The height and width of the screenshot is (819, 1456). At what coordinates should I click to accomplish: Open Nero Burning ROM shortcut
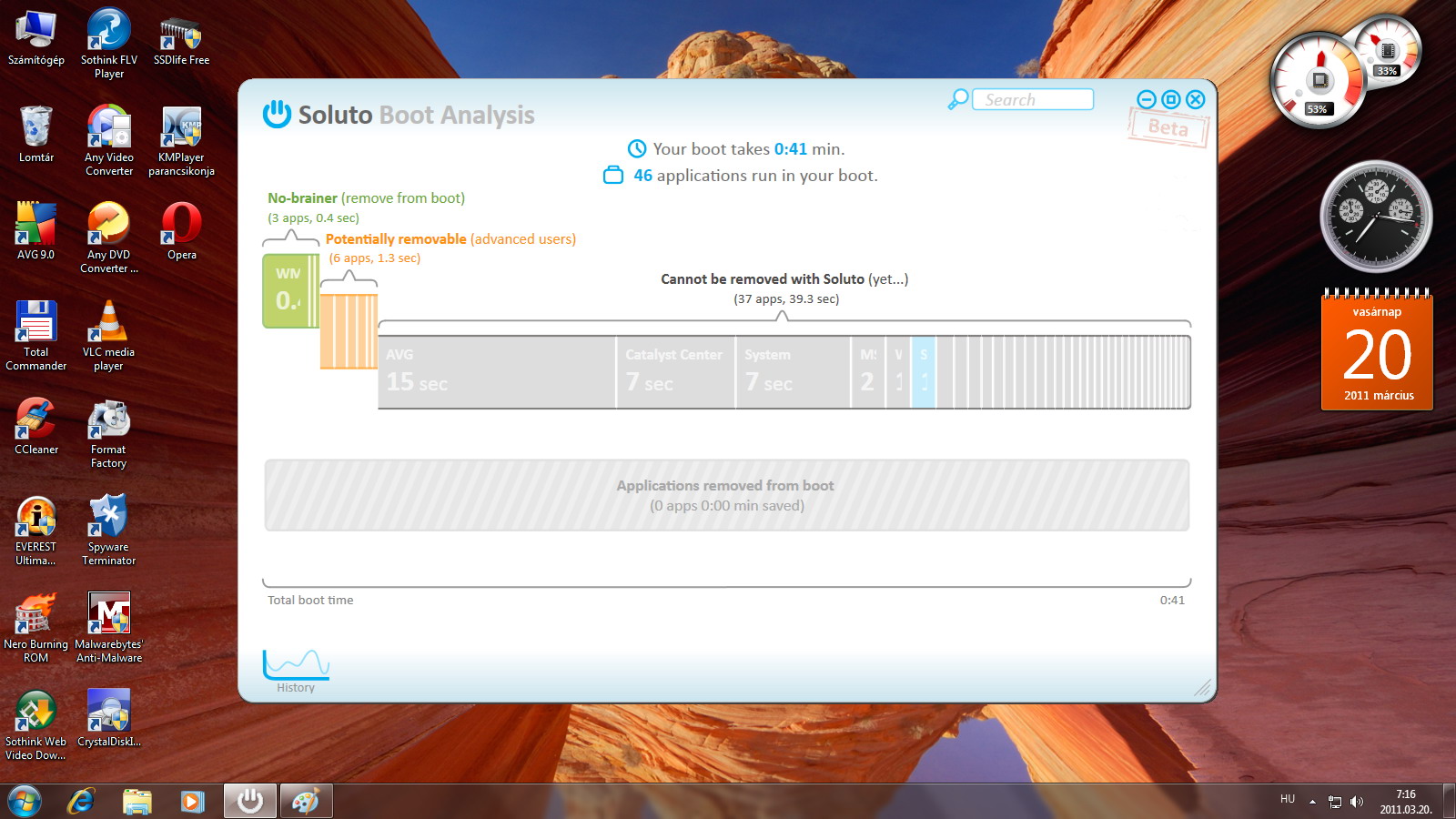(x=36, y=628)
